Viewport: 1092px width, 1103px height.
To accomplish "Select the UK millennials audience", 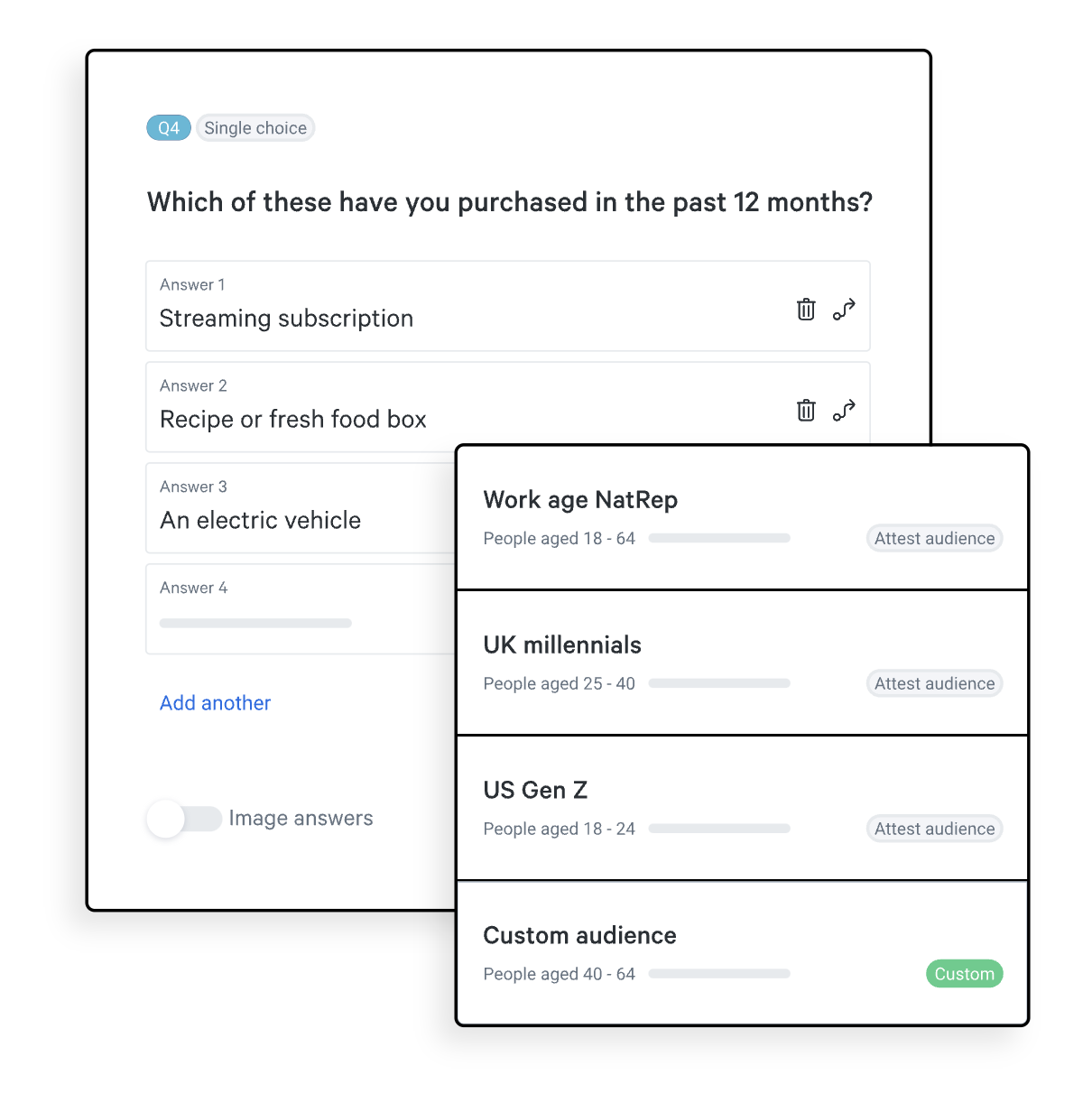I will [x=562, y=645].
